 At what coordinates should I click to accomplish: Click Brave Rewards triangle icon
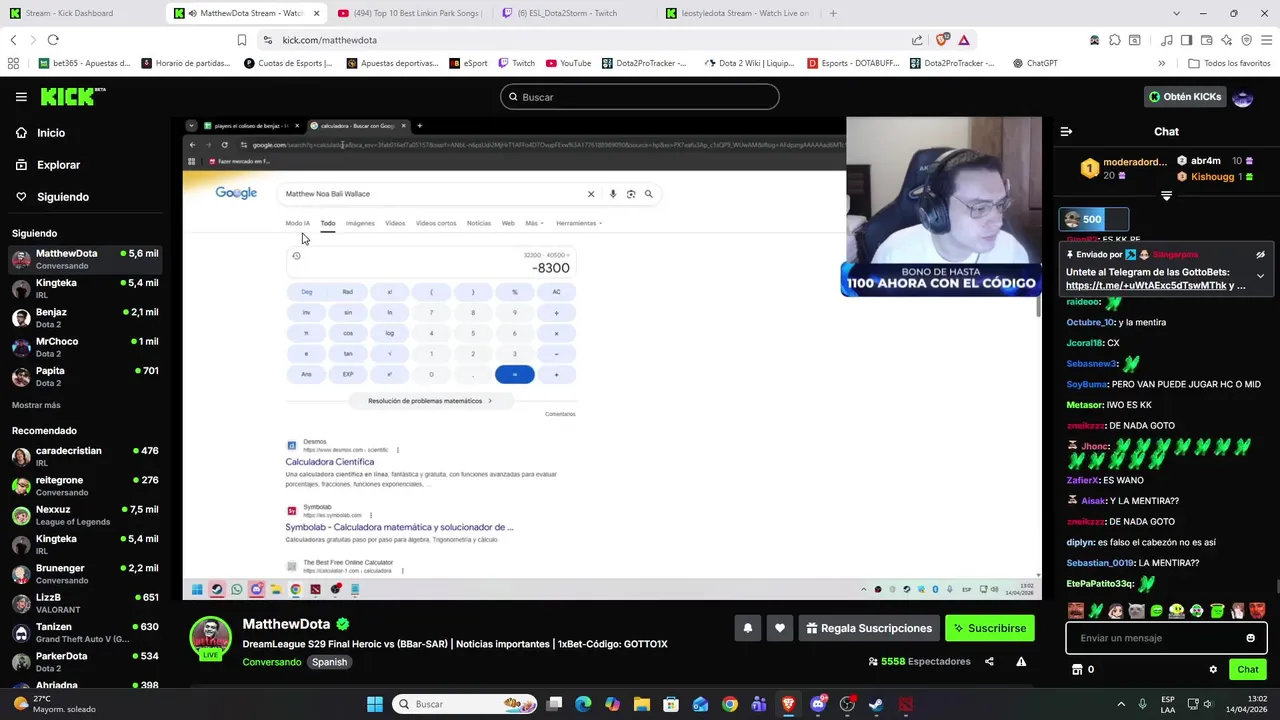[x=964, y=40]
